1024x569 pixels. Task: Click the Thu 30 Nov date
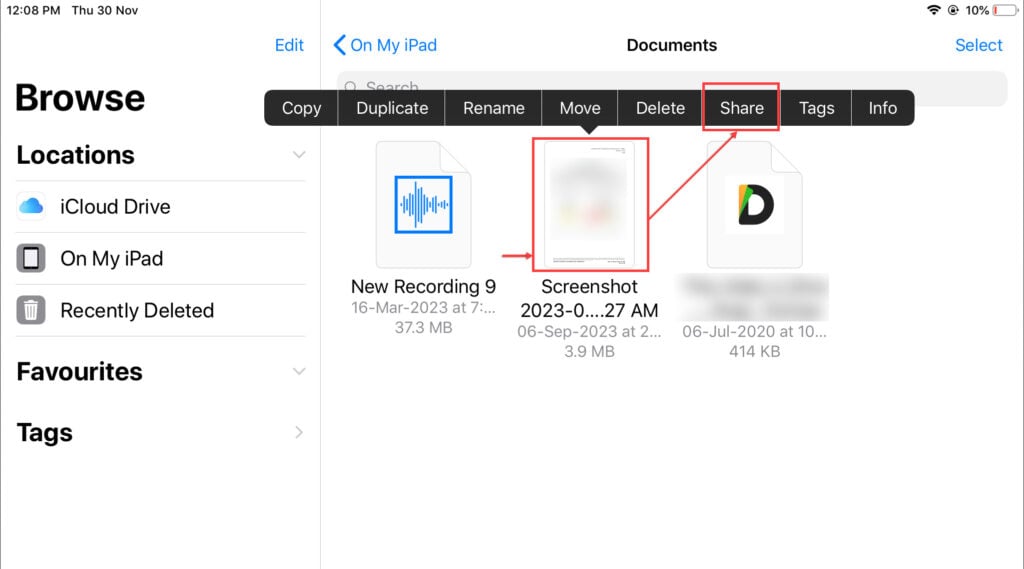pos(104,10)
